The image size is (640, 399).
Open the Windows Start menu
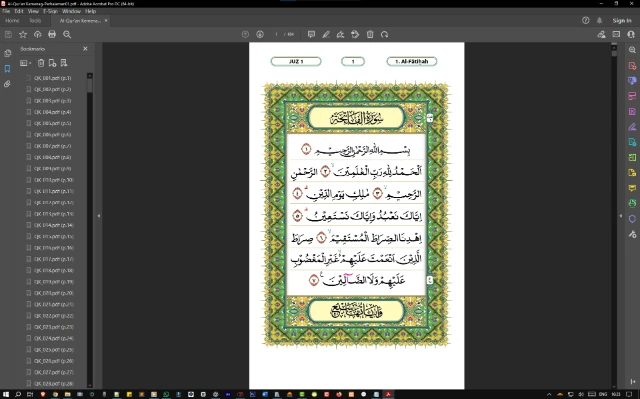6,395
